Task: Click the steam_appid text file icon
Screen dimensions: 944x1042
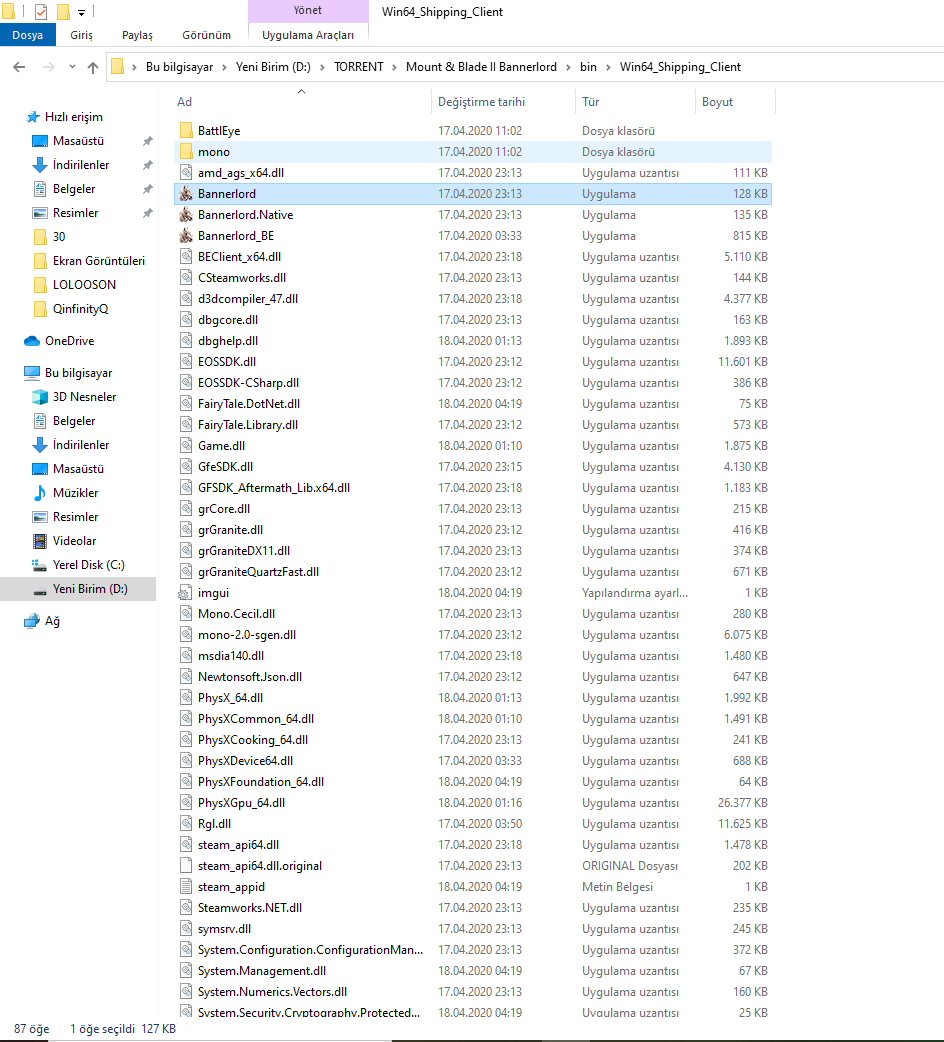Action: [x=186, y=886]
